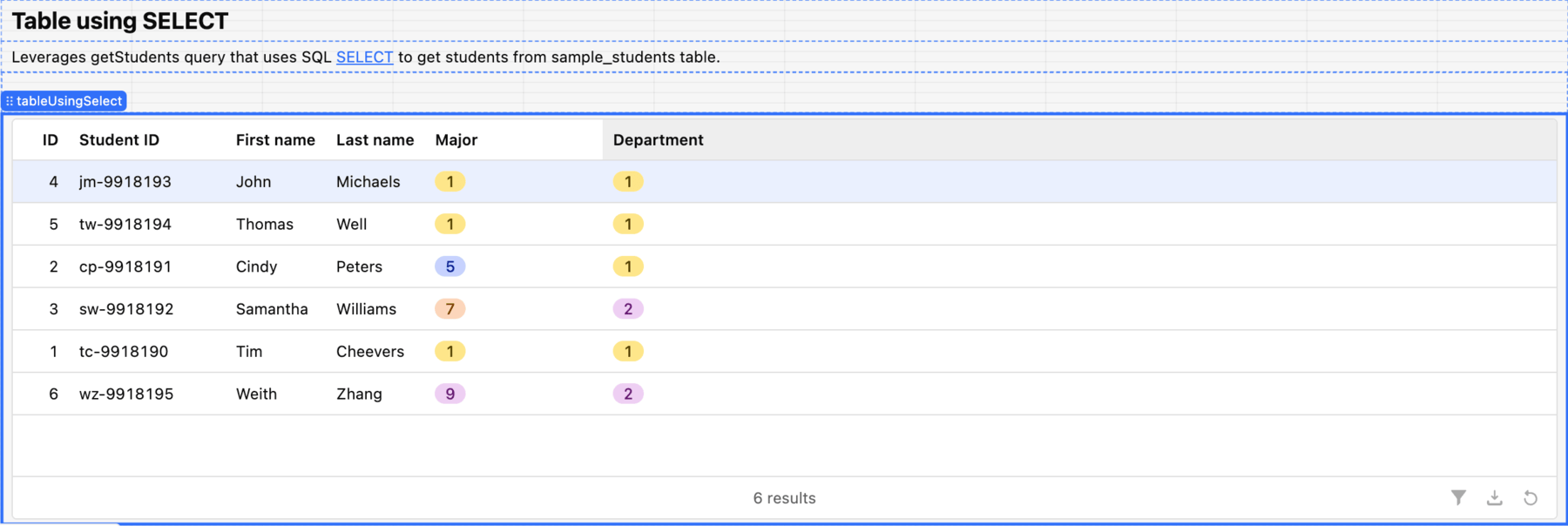Grab the tableUsingSelect drag handle icon
1568x526 pixels.
pyautogui.click(x=10, y=101)
